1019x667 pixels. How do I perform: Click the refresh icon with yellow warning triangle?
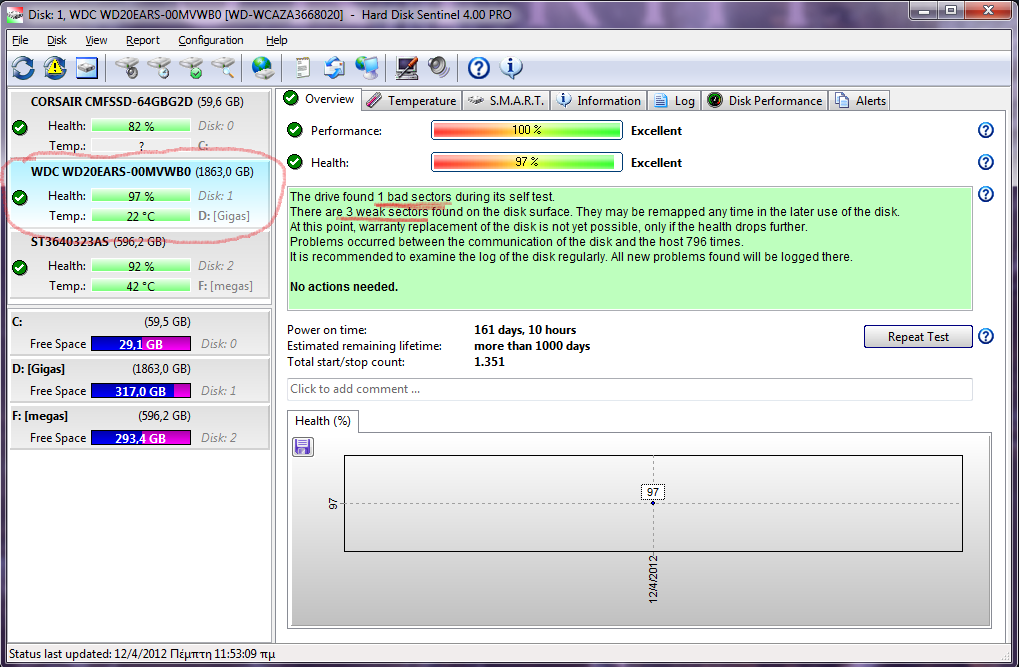pyautogui.click(x=55, y=68)
